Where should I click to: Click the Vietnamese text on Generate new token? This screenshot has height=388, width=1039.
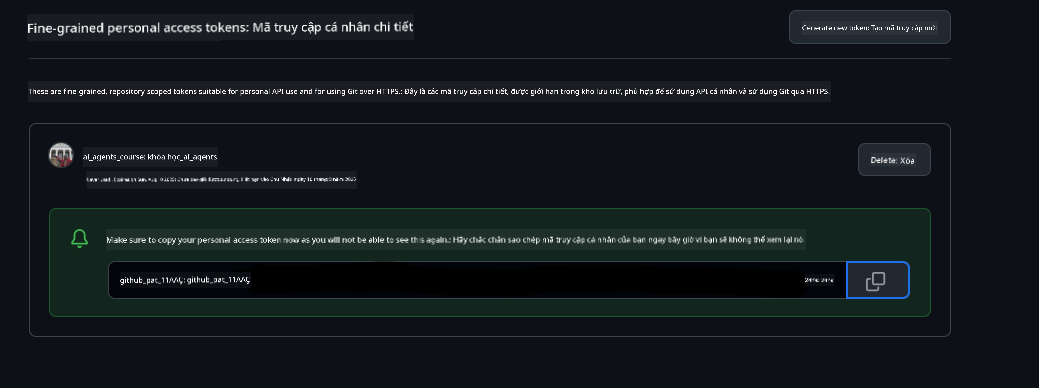[903, 28]
